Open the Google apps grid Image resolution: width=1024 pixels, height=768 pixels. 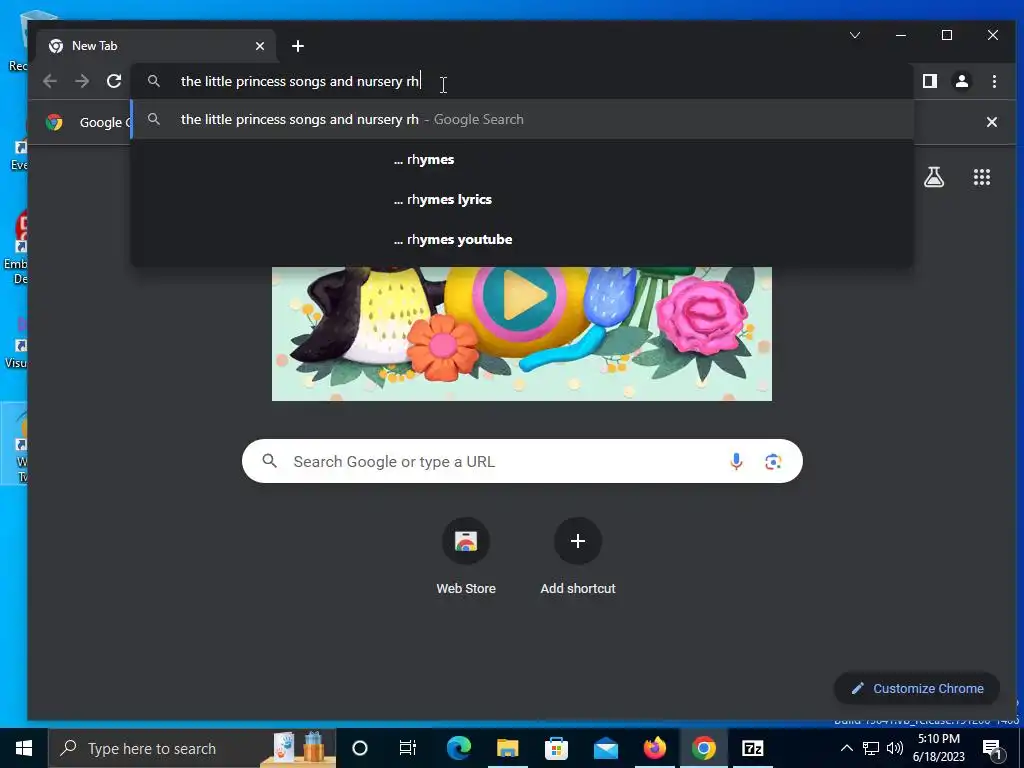tap(982, 177)
